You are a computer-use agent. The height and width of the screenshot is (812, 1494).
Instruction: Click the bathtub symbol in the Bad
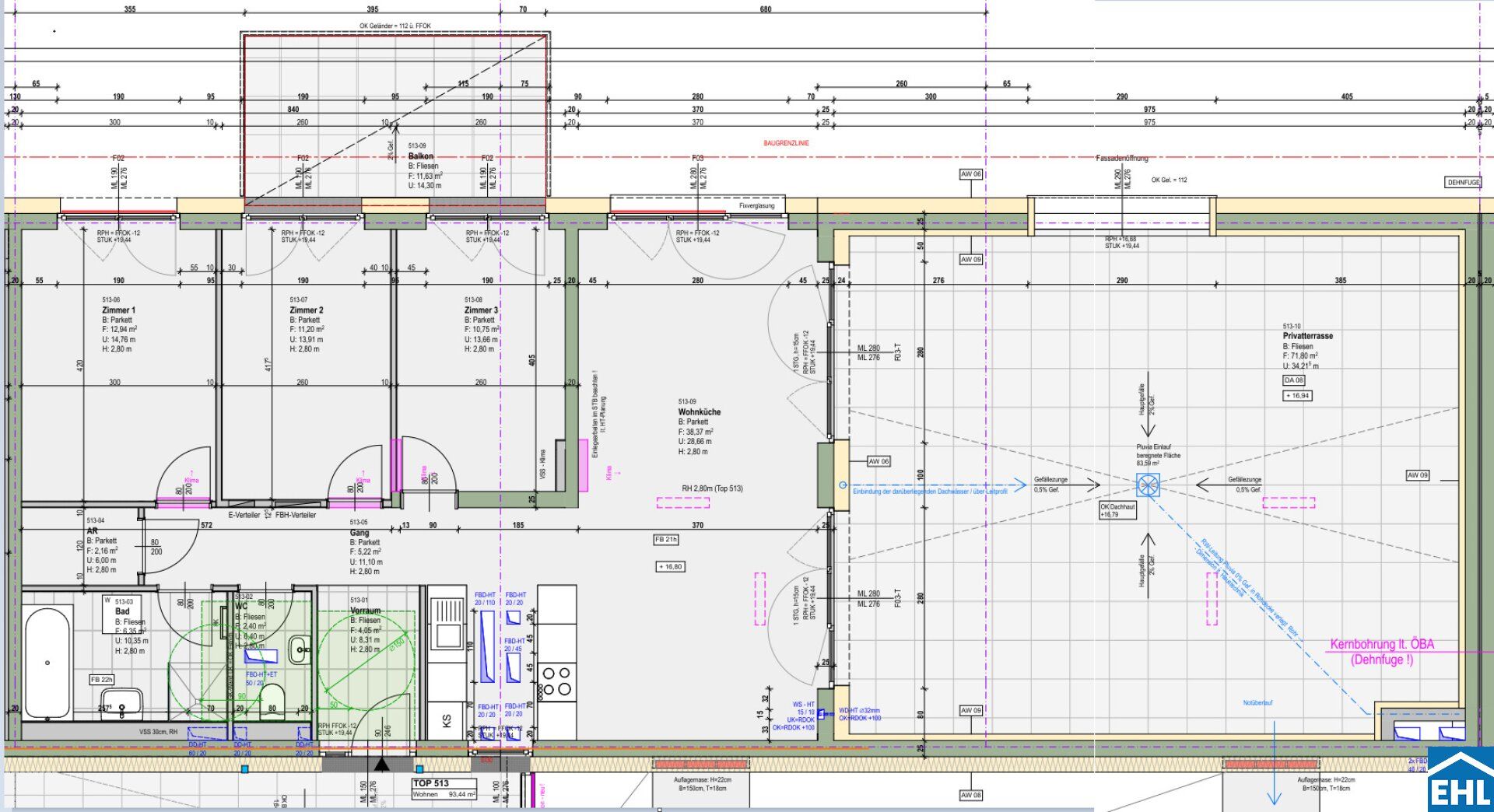click(47, 662)
